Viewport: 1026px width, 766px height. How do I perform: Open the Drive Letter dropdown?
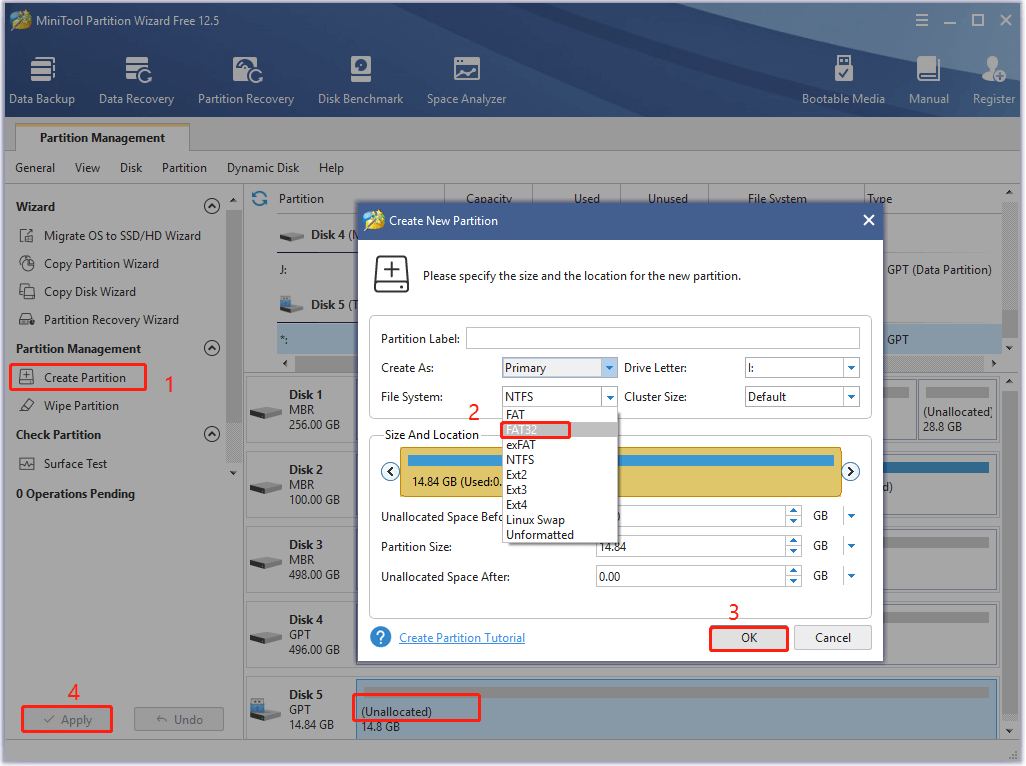coord(851,368)
